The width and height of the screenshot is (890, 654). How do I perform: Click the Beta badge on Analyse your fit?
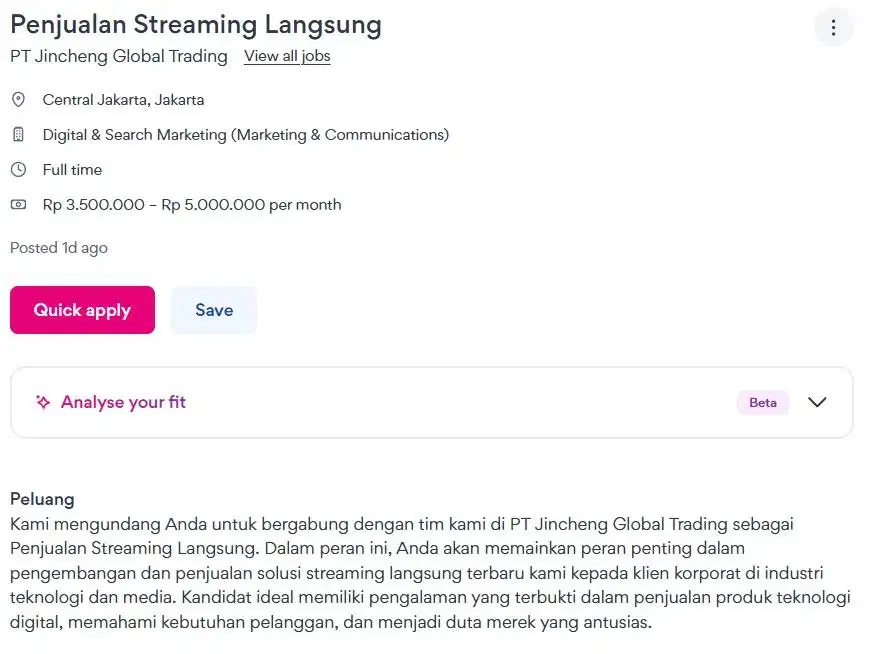tap(762, 402)
